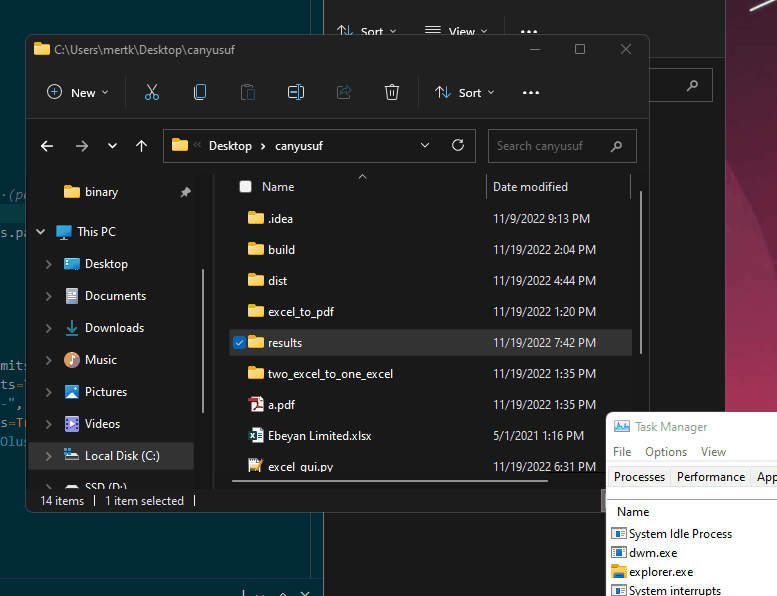Refresh the canyusuf folder view
The height and width of the screenshot is (596, 777).
point(458,145)
